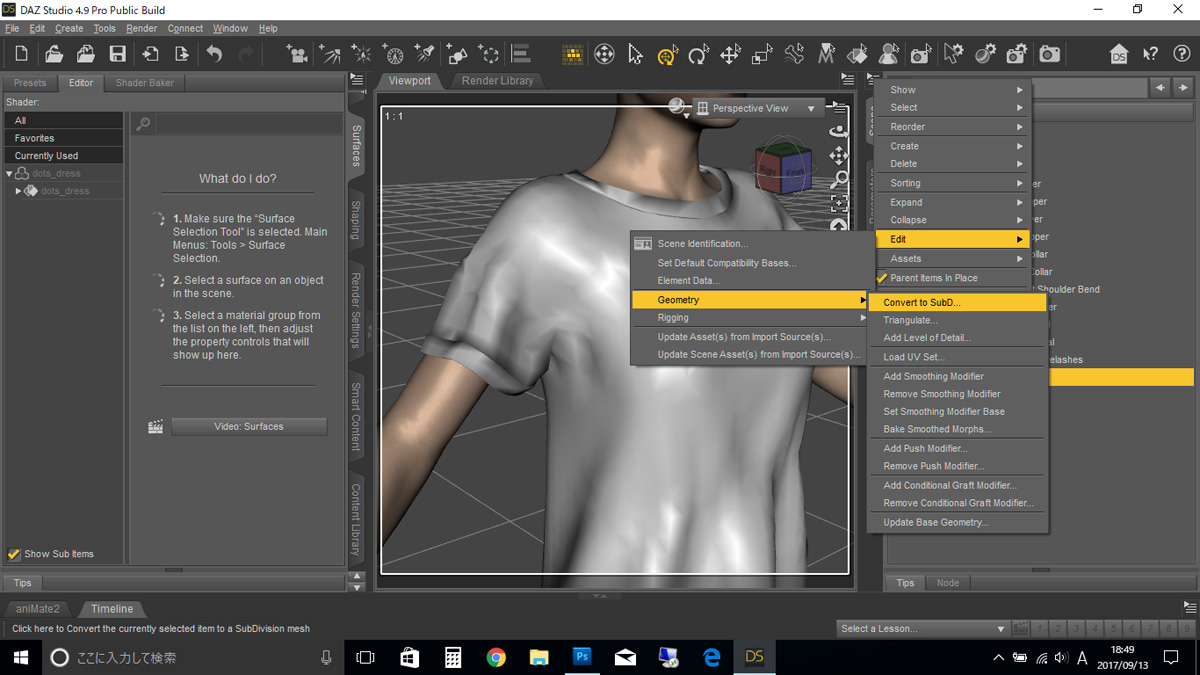Select the All shader filter

click(x=64, y=120)
